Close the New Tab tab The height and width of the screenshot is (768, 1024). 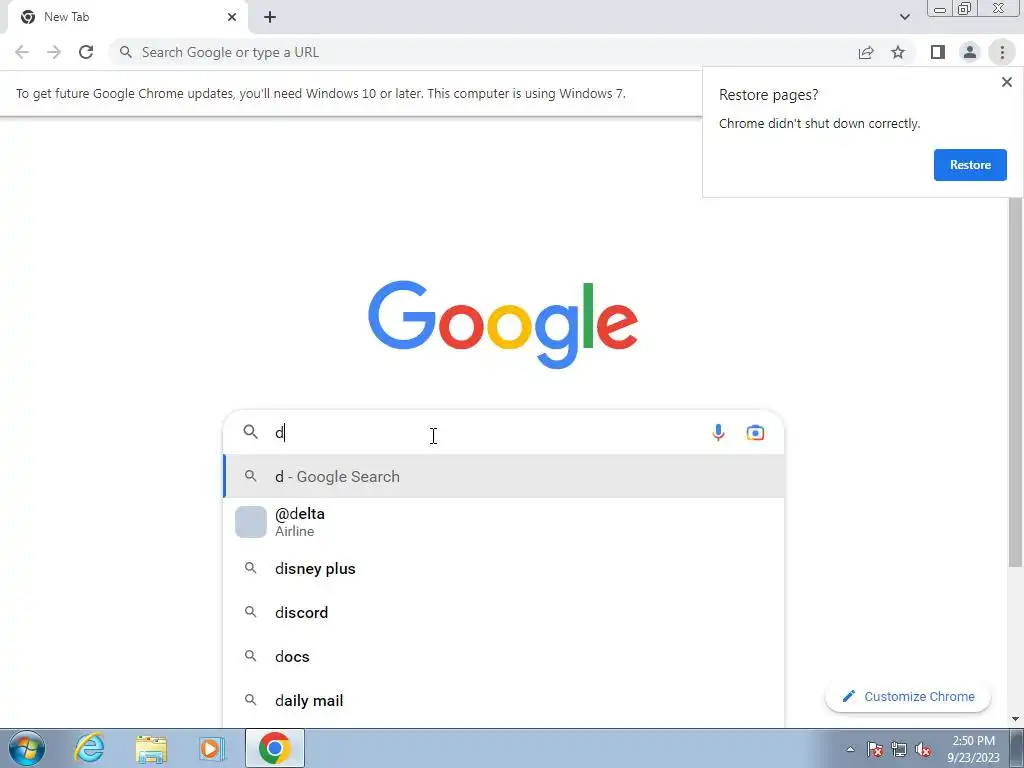click(232, 17)
